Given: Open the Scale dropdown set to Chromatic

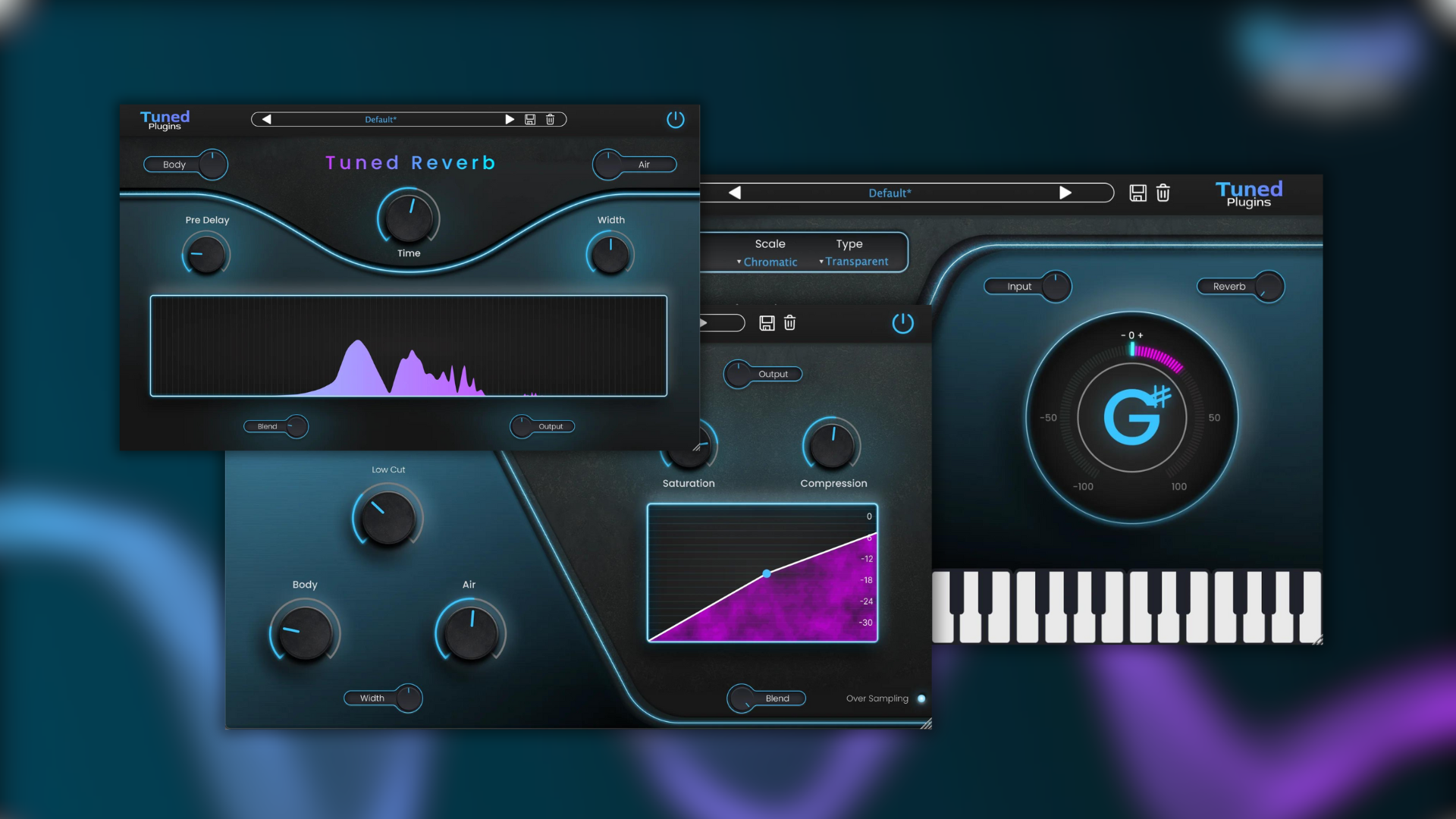Looking at the screenshot, I should (x=768, y=262).
